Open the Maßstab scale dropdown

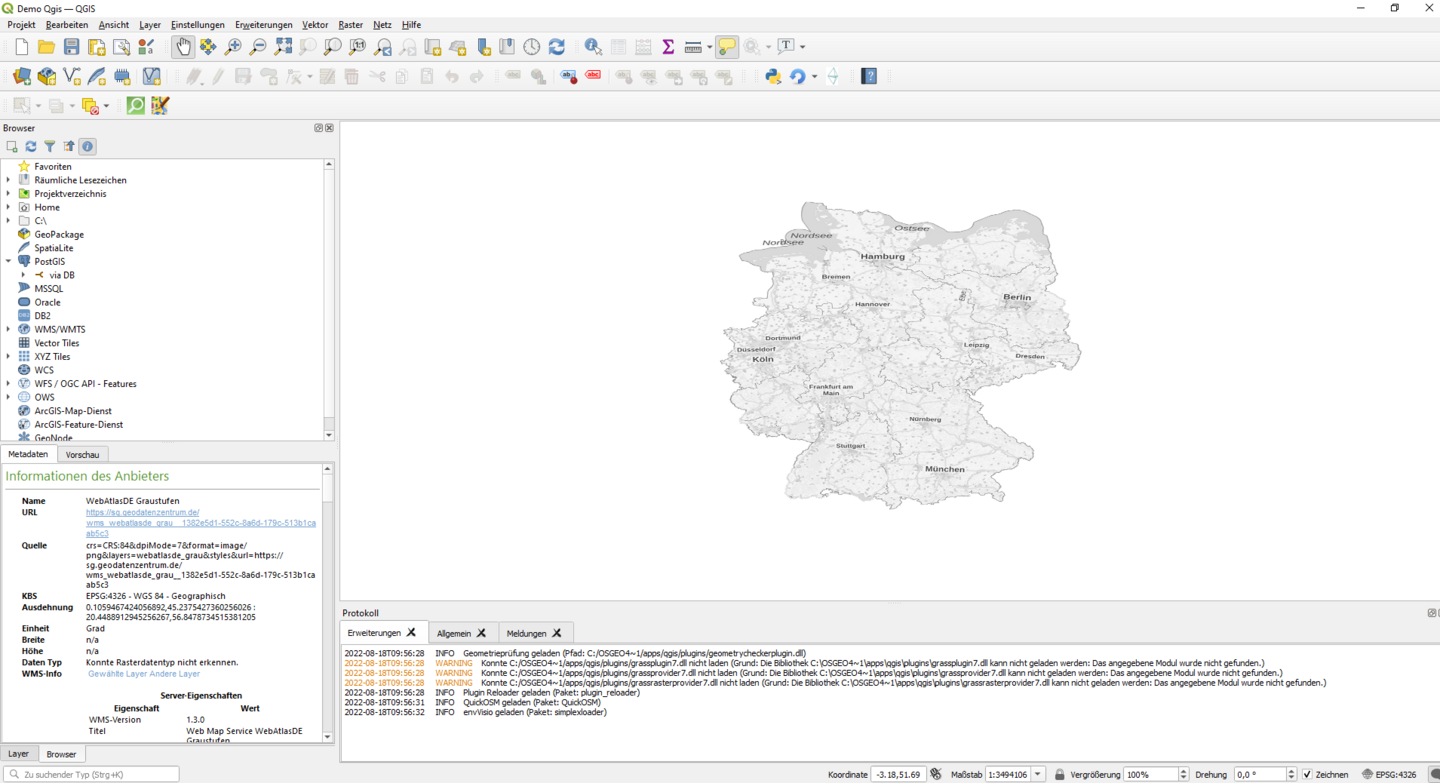[1038, 774]
